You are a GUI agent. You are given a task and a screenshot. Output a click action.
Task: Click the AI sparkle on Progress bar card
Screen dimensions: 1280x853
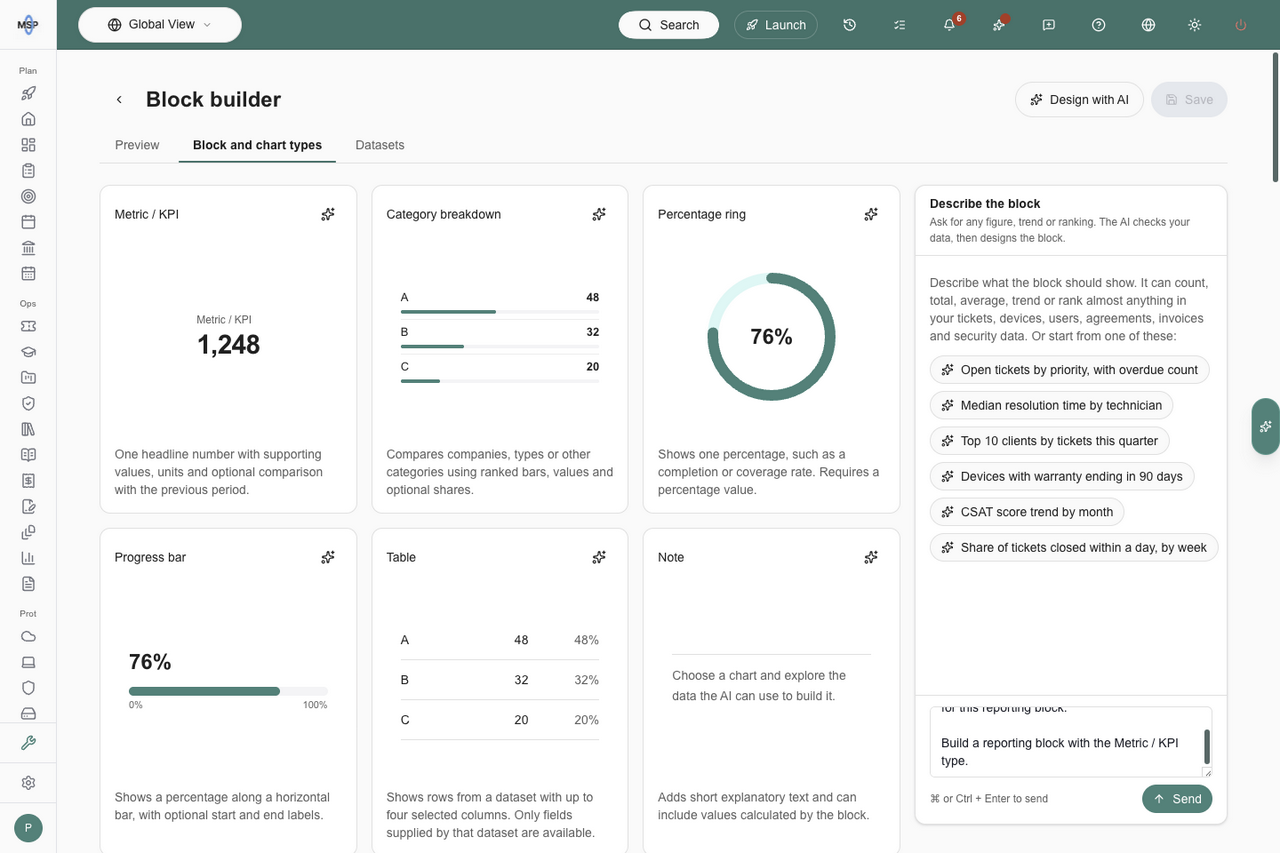tap(328, 557)
